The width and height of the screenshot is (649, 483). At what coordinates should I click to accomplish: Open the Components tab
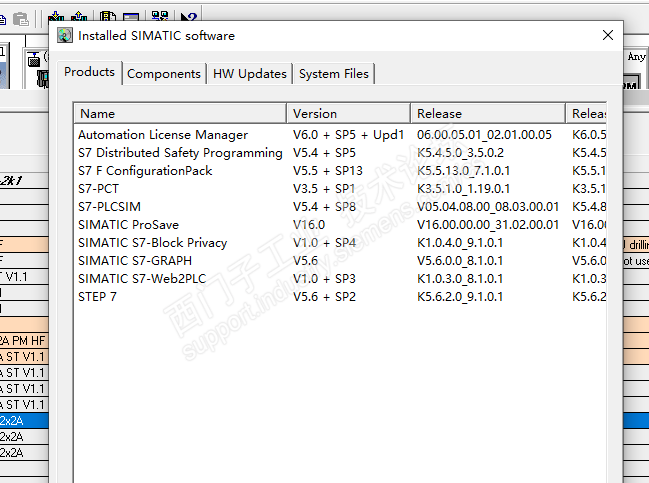pos(164,74)
